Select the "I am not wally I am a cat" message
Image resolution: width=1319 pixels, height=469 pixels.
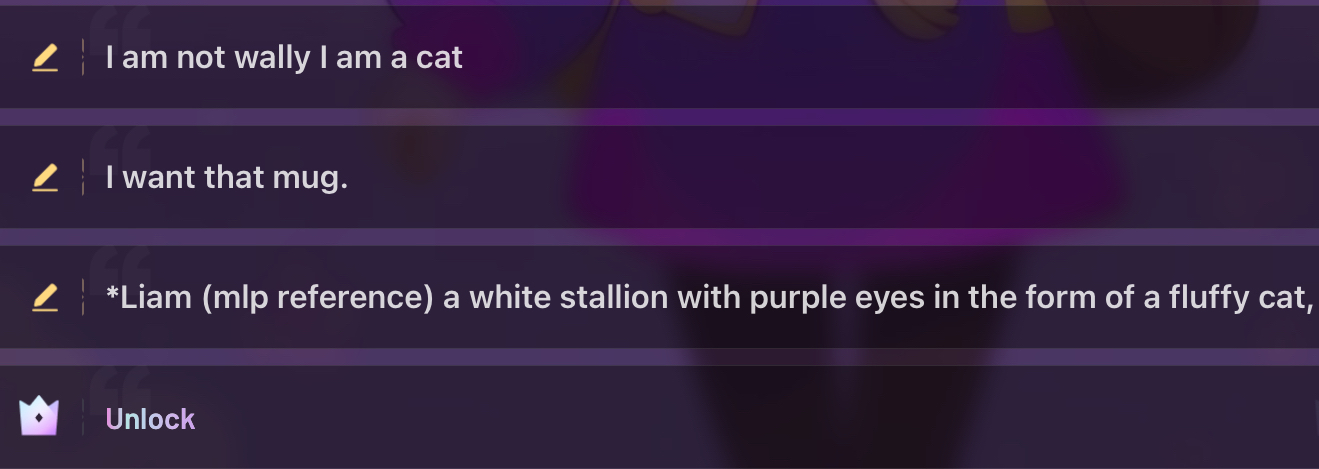tap(284, 58)
